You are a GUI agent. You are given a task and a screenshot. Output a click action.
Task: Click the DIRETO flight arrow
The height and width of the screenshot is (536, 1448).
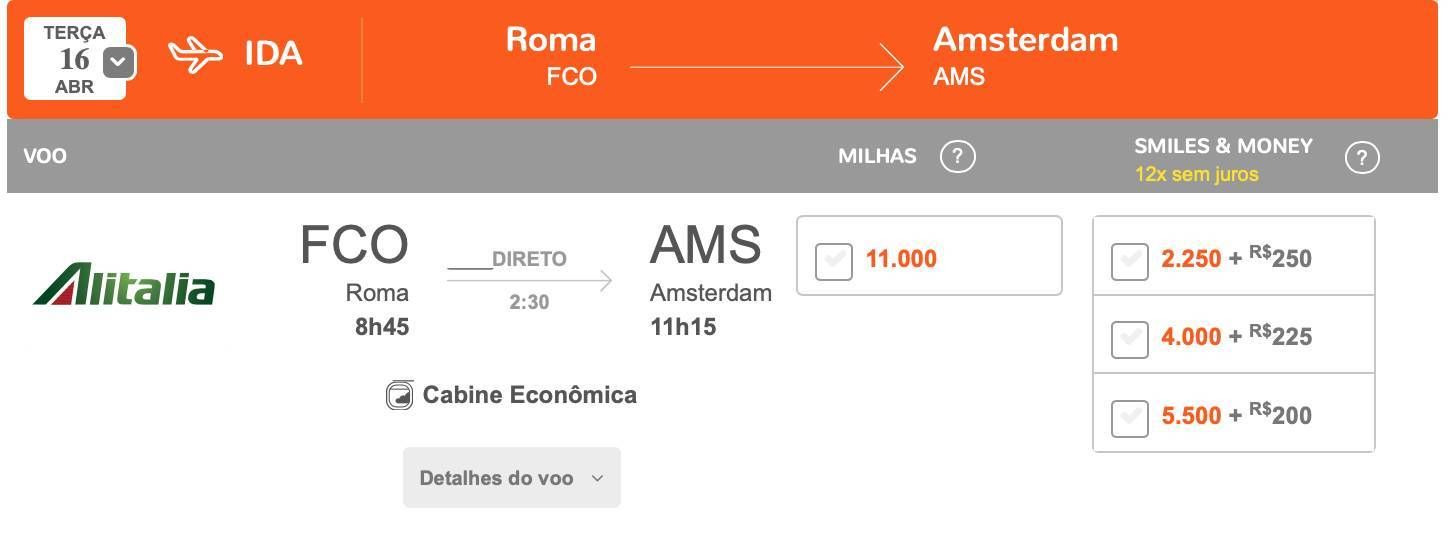tap(529, 281)
